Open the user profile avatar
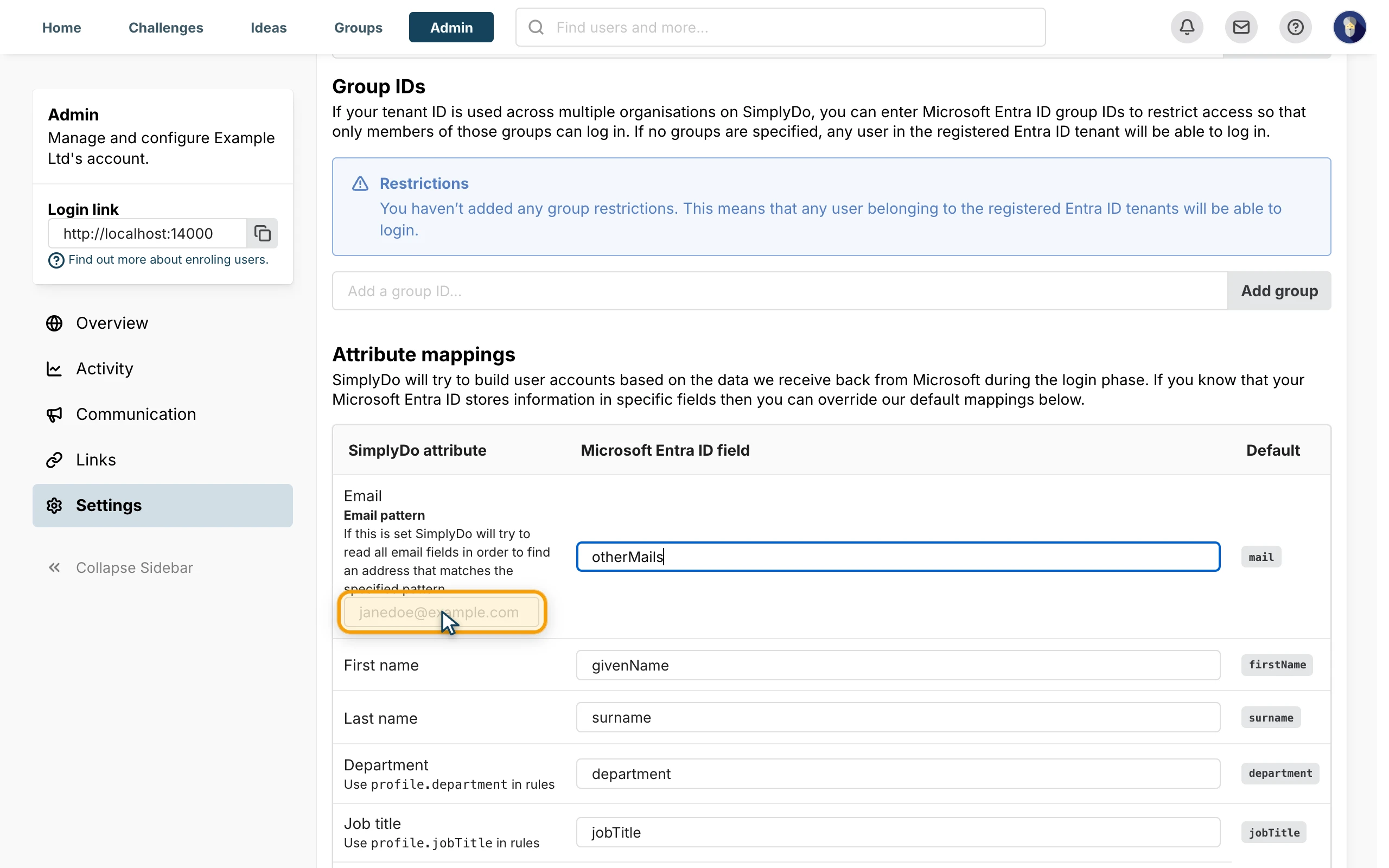Image resolution: width=1389 pixels, height=868 pixels. point(1349,27)
